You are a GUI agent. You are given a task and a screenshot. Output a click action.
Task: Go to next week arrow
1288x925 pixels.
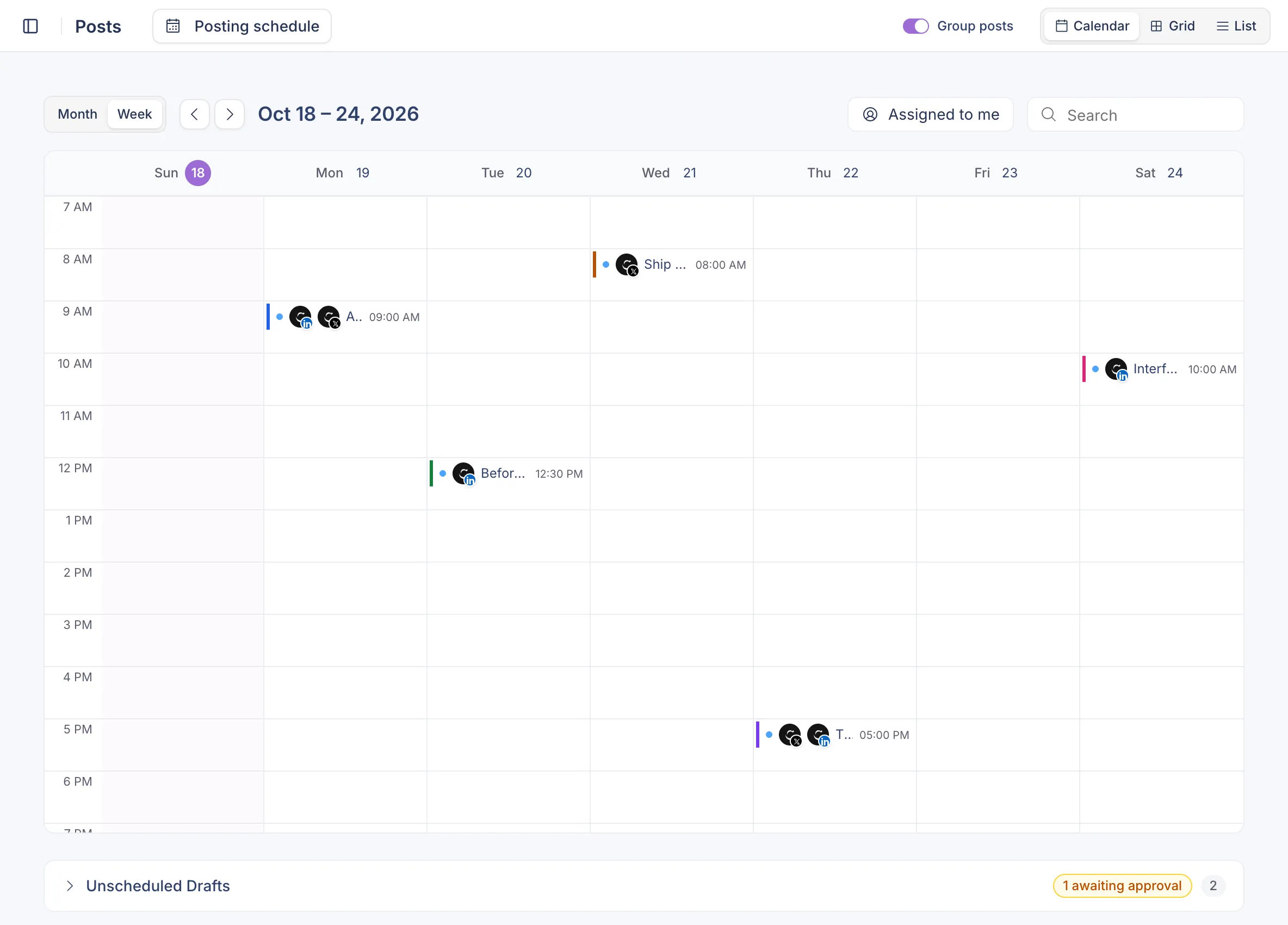click(x=230, y=114)
